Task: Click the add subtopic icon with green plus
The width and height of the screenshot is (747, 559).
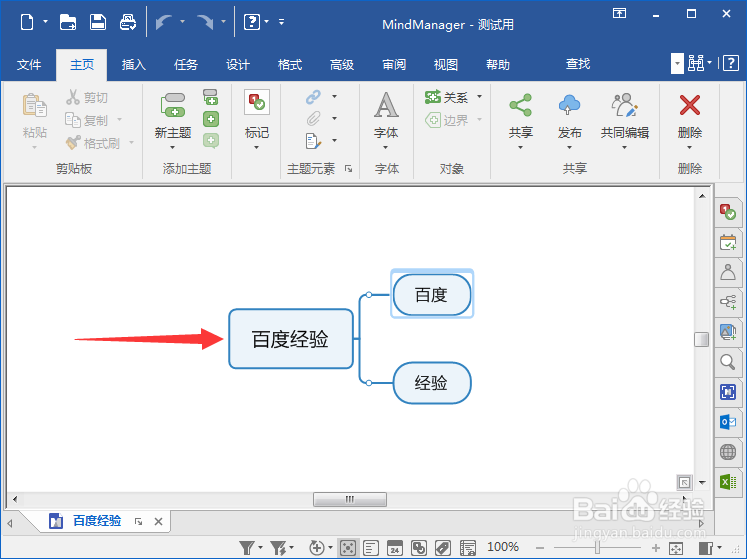Action: click(210, 97)
